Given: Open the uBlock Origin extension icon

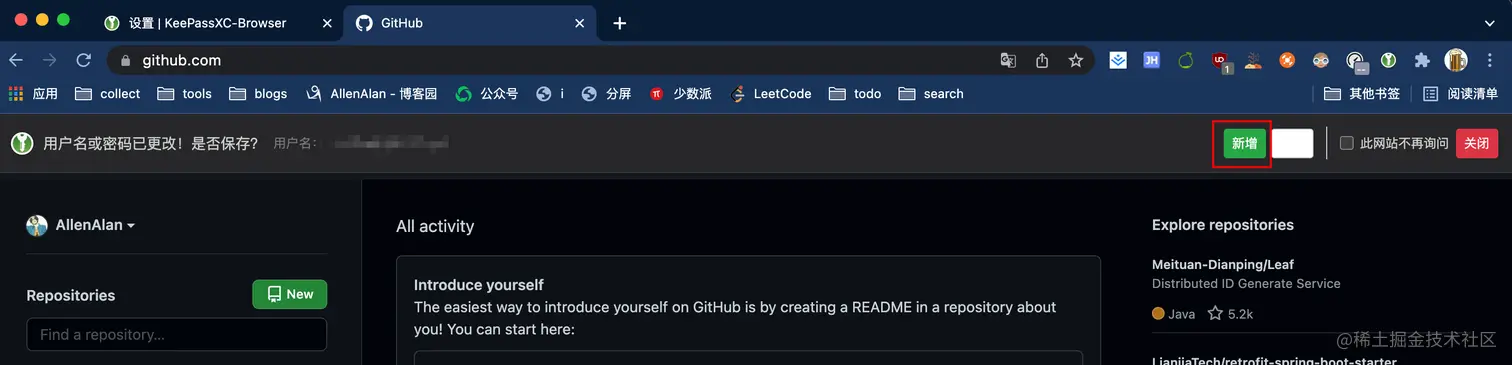Looking at the screenshot, I should point(1221,62).
